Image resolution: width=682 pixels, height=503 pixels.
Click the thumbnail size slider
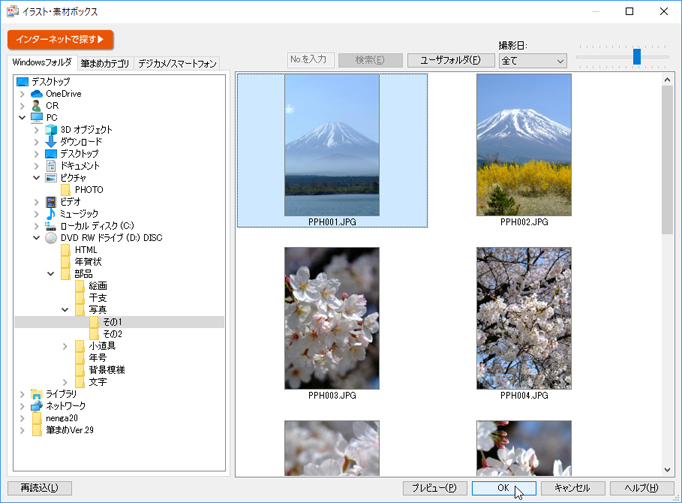[x=636, y=57]
